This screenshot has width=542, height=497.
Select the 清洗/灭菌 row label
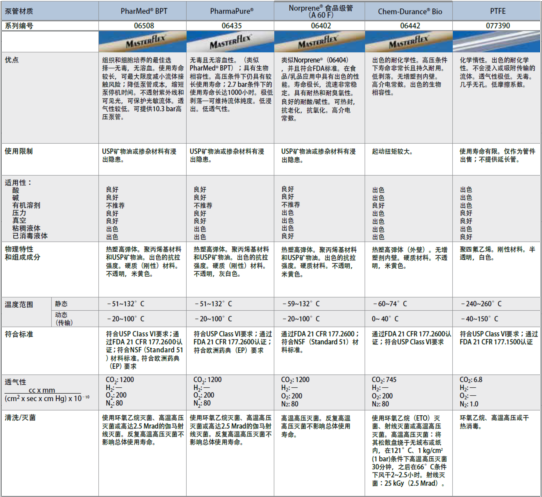pos(20,418)
